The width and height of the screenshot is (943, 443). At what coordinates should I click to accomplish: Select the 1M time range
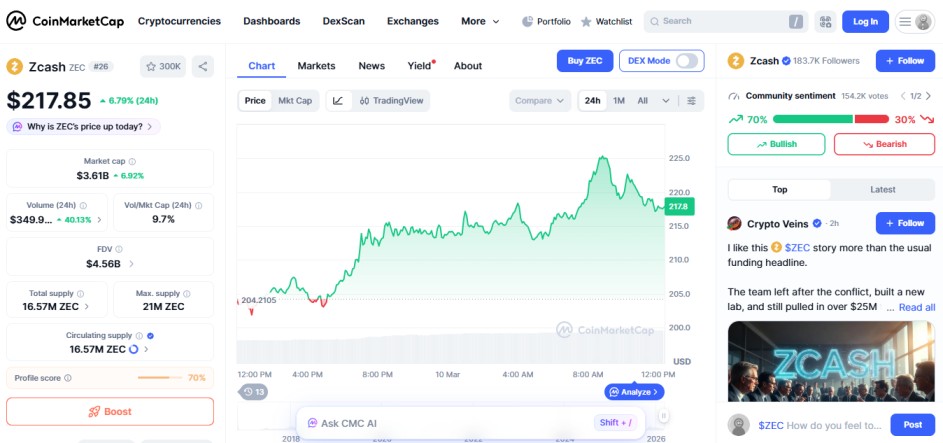click(619, 100)
